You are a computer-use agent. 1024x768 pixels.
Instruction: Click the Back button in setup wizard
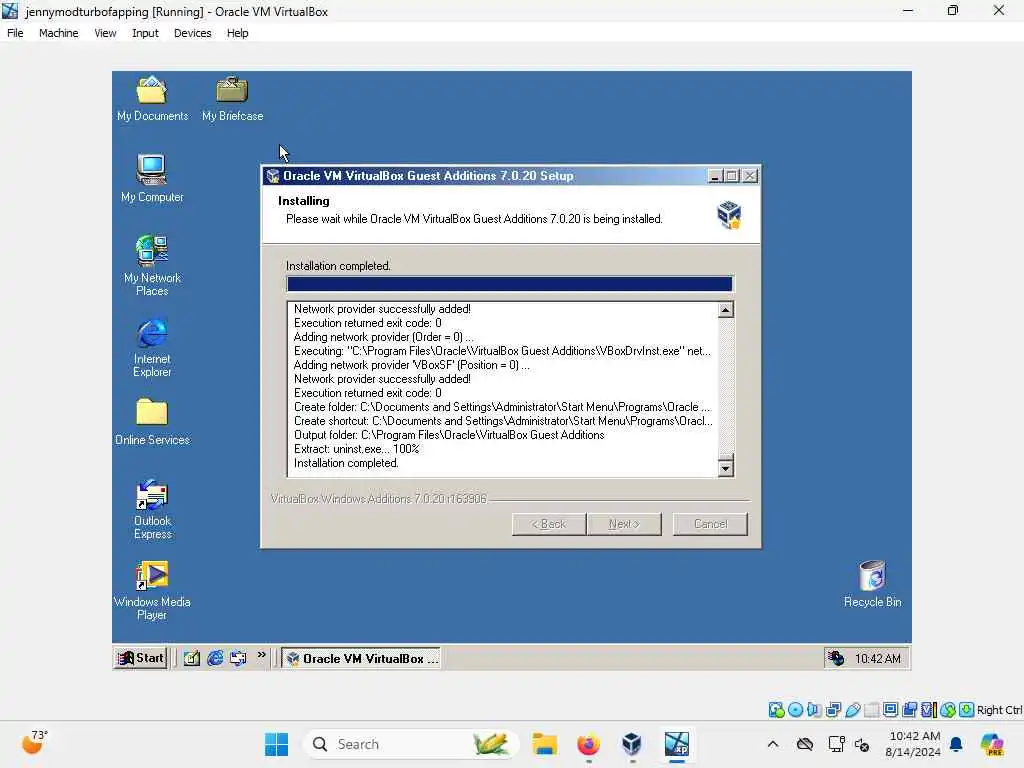click(x=549, y=524)
